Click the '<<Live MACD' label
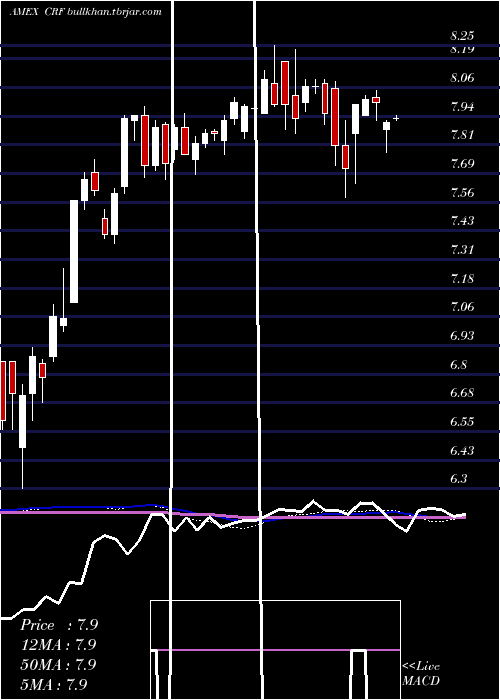The image size is (500, 700). click(421, 674)
